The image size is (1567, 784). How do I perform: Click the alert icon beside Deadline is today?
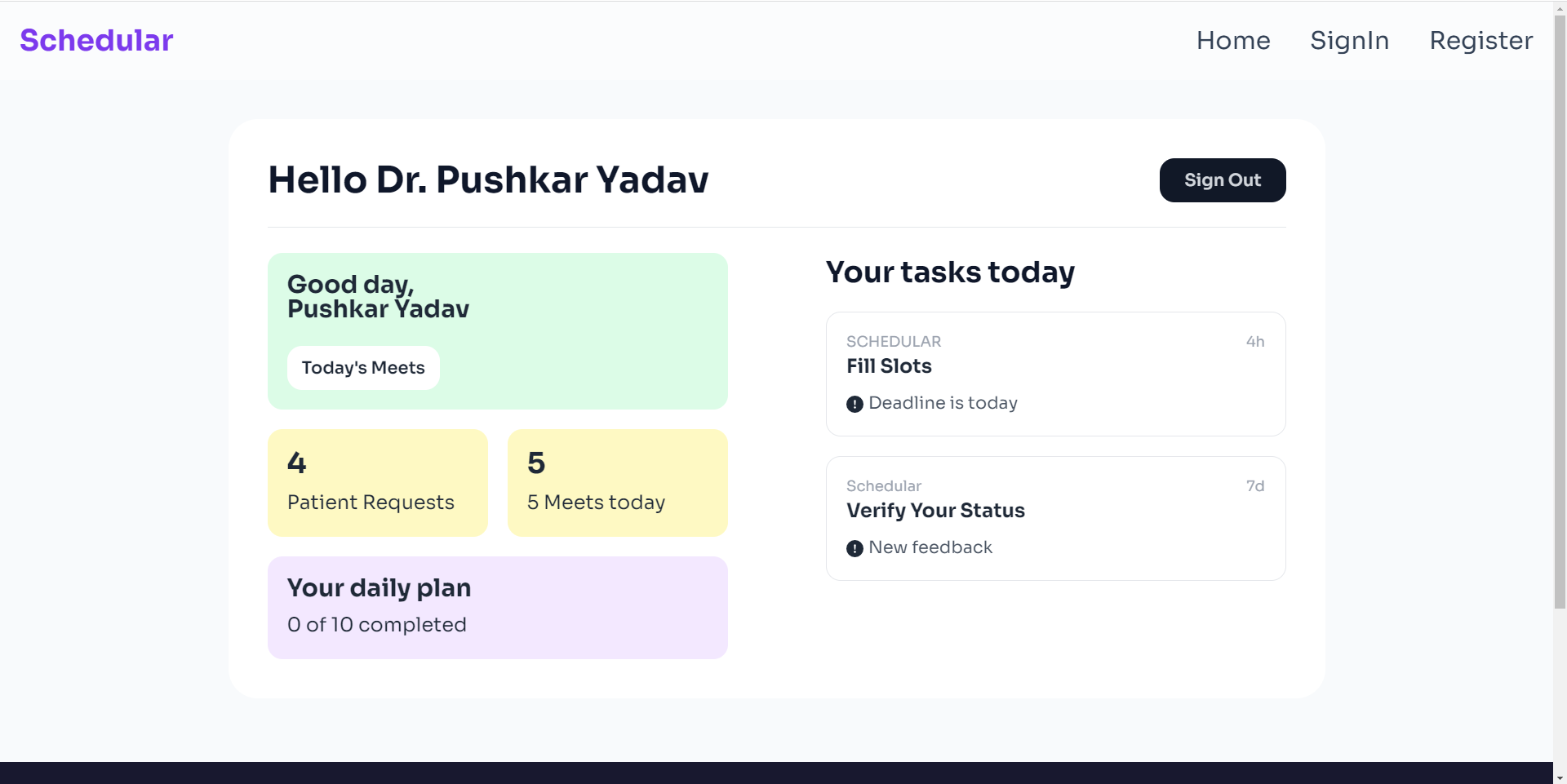[x=855, y=404]
